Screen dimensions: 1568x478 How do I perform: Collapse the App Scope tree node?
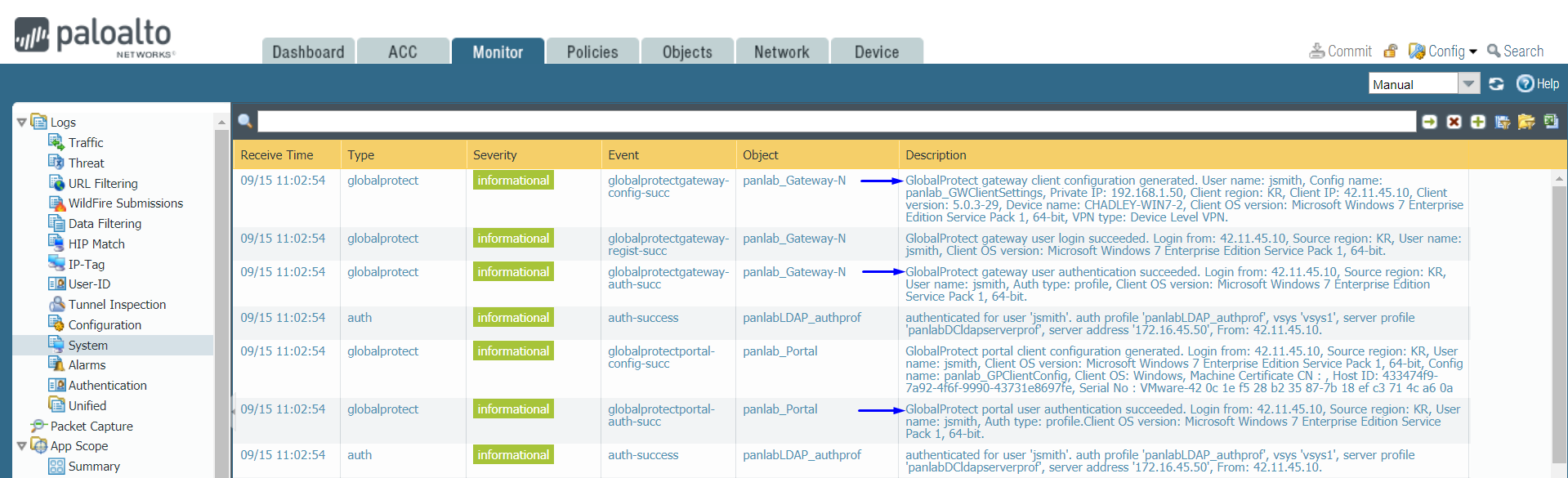tap(21, 446)
